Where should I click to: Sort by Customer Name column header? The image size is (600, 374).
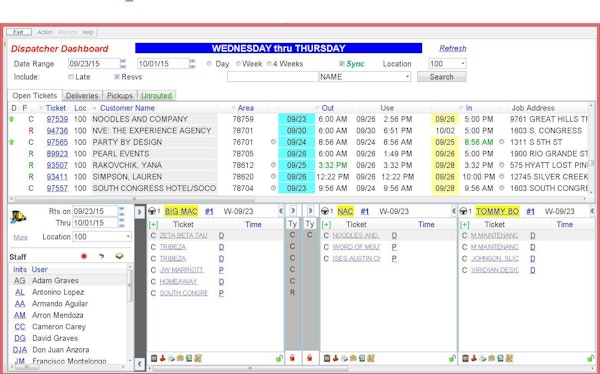(127, 108)
